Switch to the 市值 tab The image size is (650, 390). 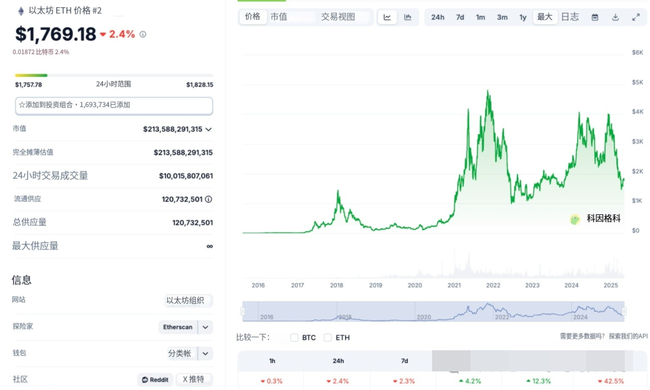click(x=279, y=17)
